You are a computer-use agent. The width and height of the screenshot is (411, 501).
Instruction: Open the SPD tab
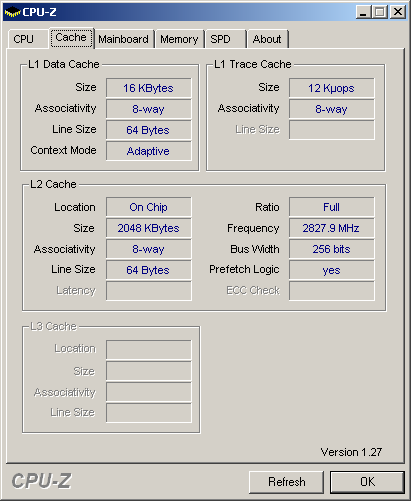point(225,39)
